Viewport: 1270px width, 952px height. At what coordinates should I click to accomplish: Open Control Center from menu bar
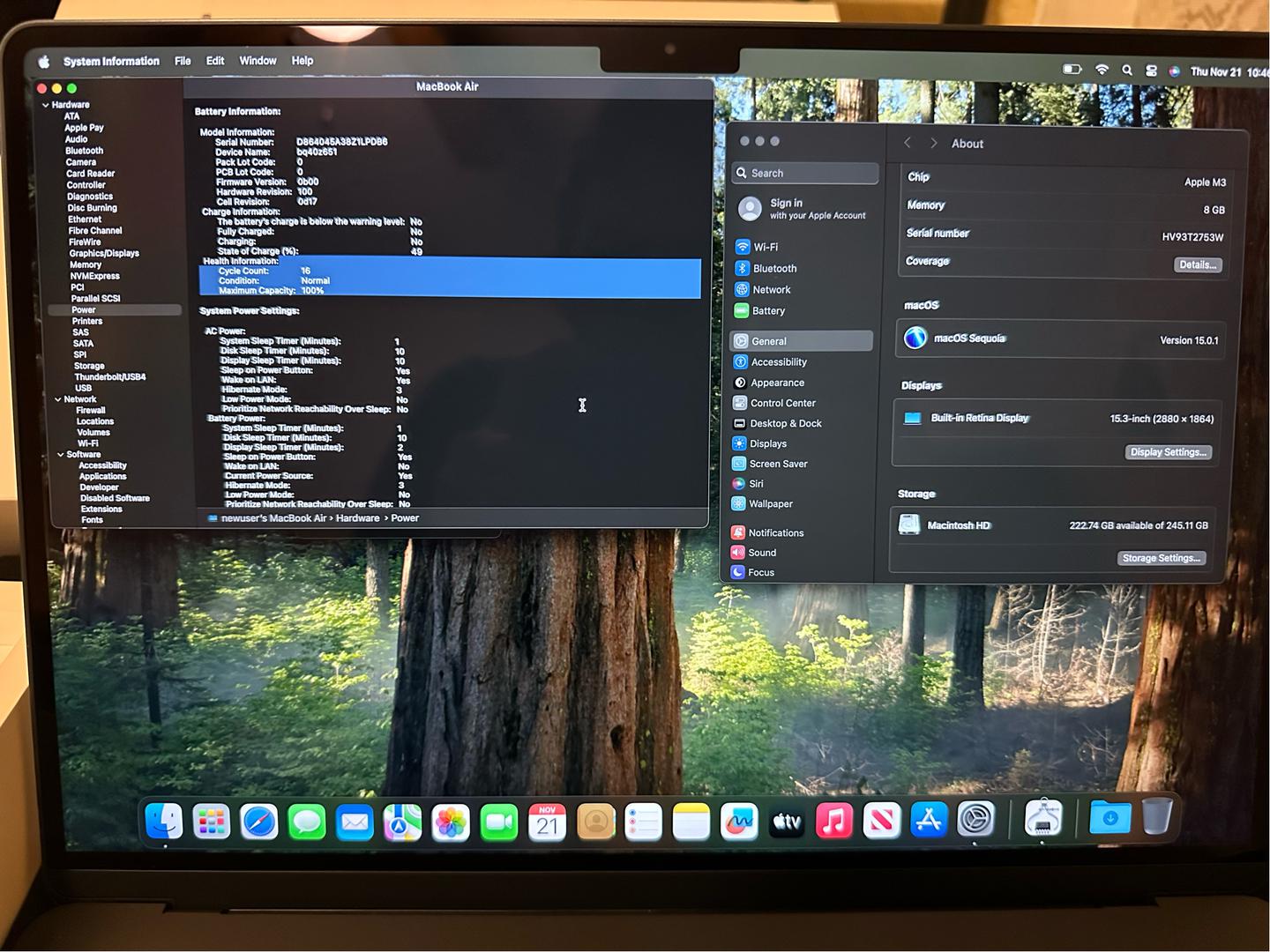[1151, 71]
